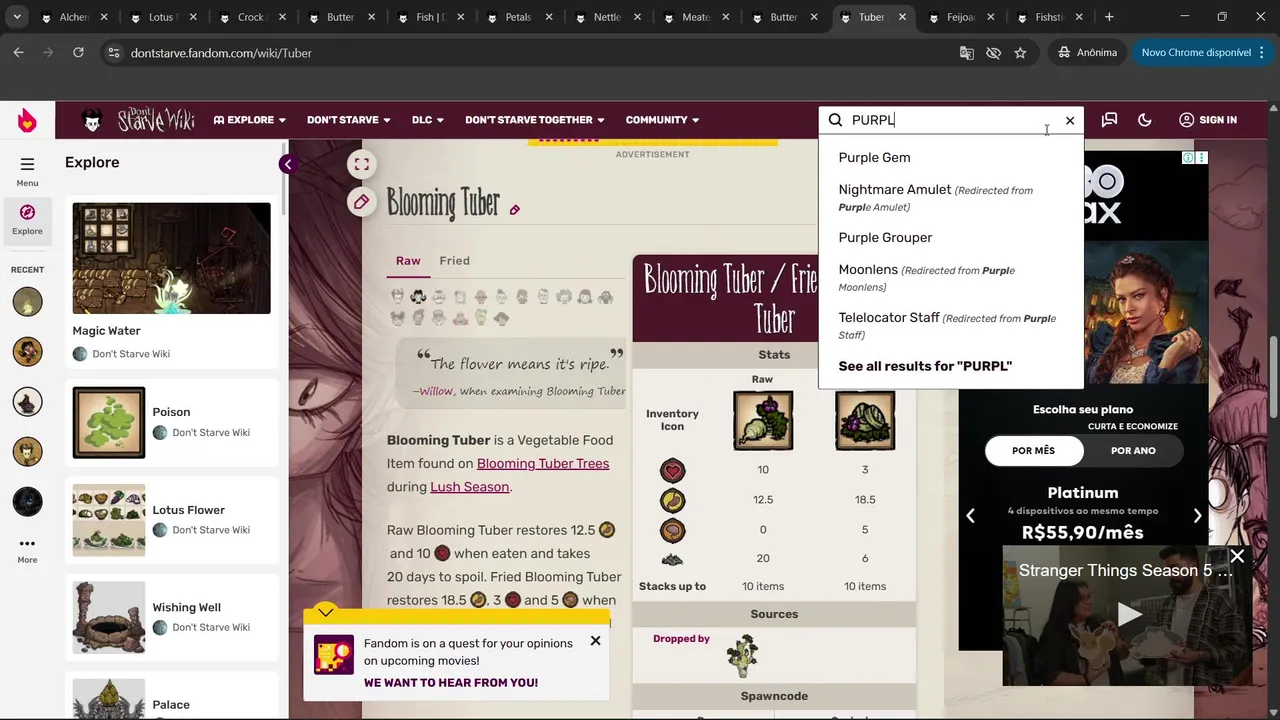The width and height of the screenshot is (1280, 720).
Task: Collapse the yellow chevron notification toggle
Action: [326, 611]
